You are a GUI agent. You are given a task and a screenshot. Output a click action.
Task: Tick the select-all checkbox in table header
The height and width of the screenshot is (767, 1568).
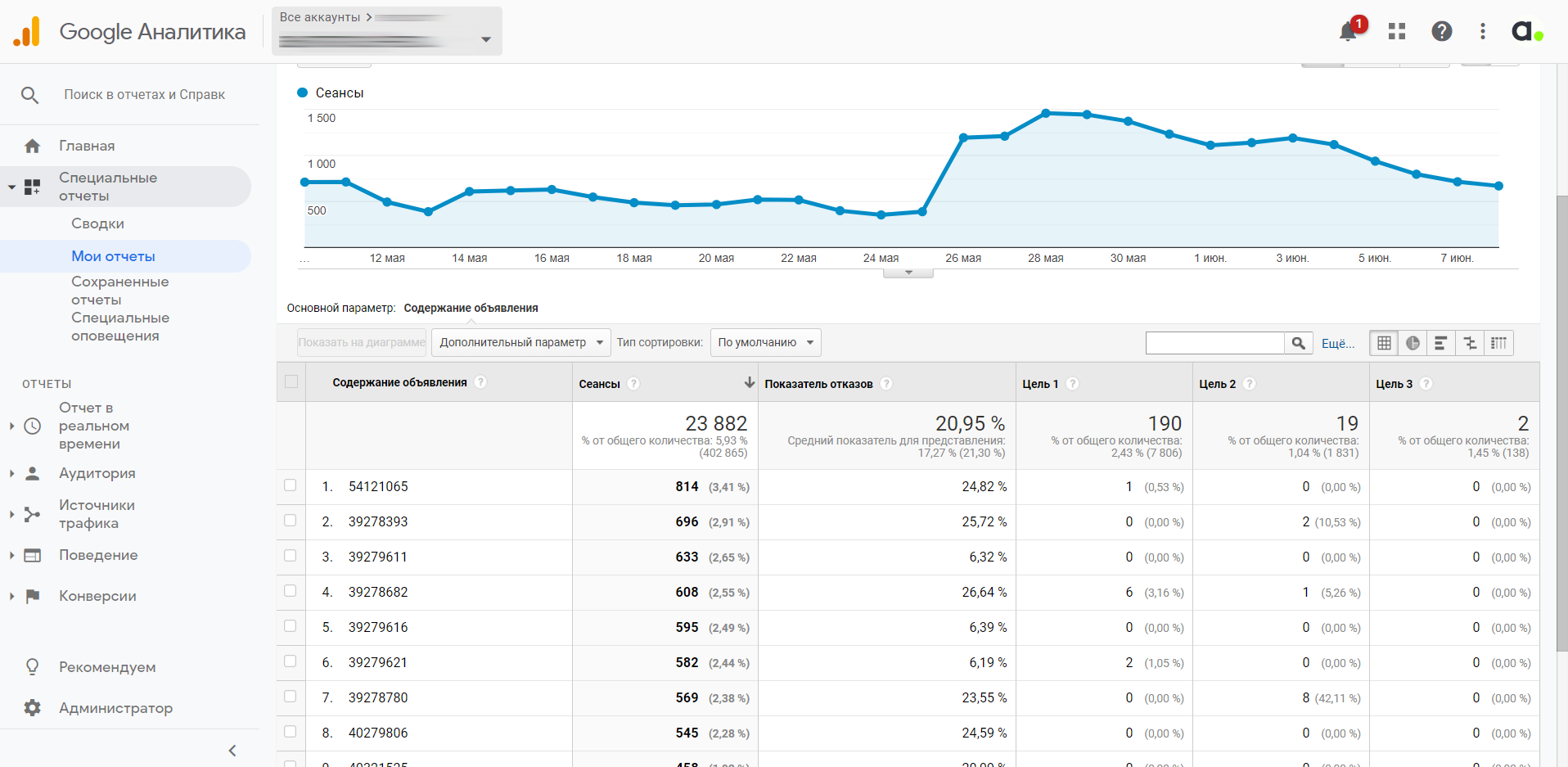point(291,381)
